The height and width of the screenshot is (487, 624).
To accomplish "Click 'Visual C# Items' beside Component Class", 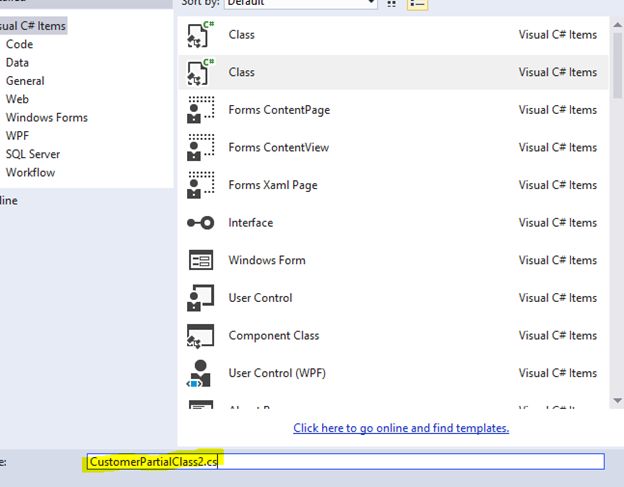I will (558, 335).
